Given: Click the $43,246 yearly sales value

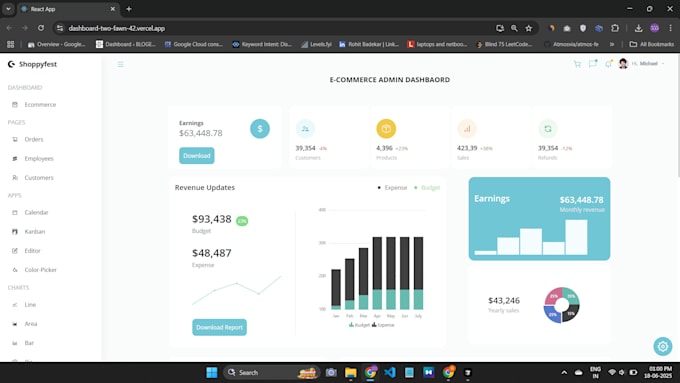Looking at the screenshot, I should [504, 301].
